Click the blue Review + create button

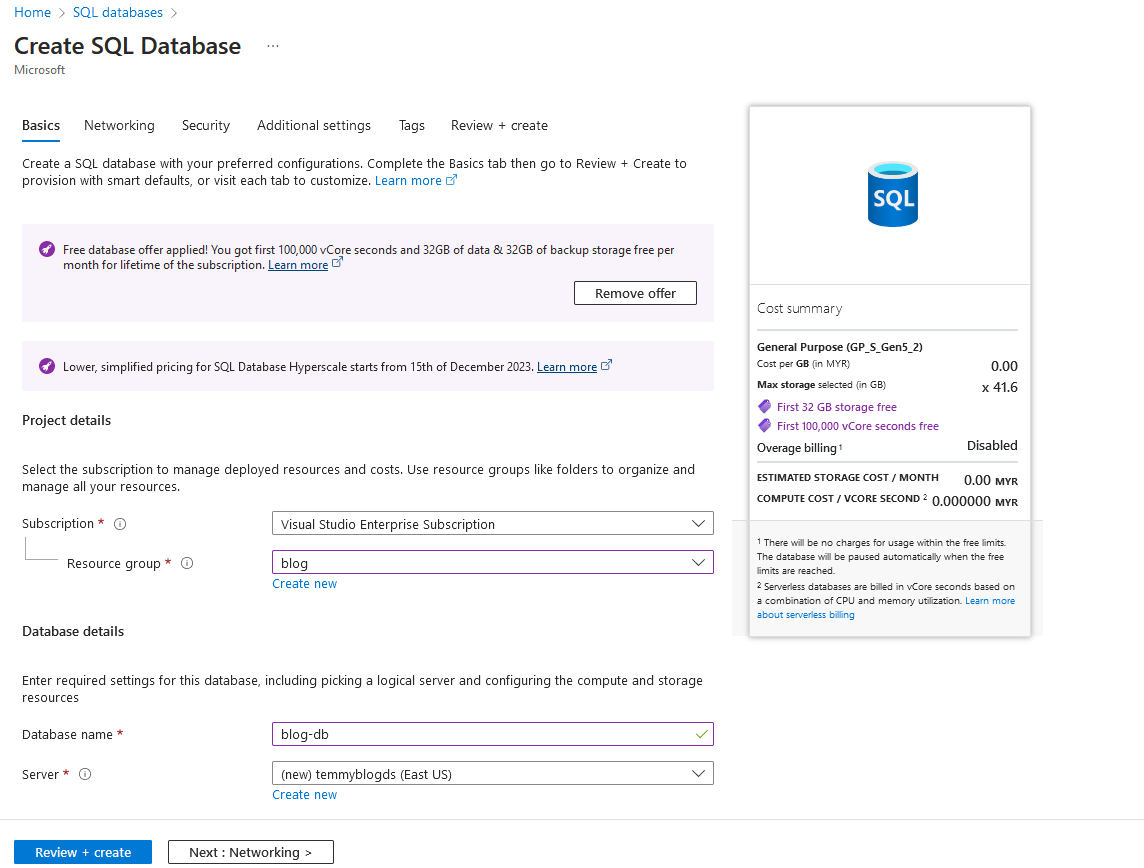pos(83,852)
